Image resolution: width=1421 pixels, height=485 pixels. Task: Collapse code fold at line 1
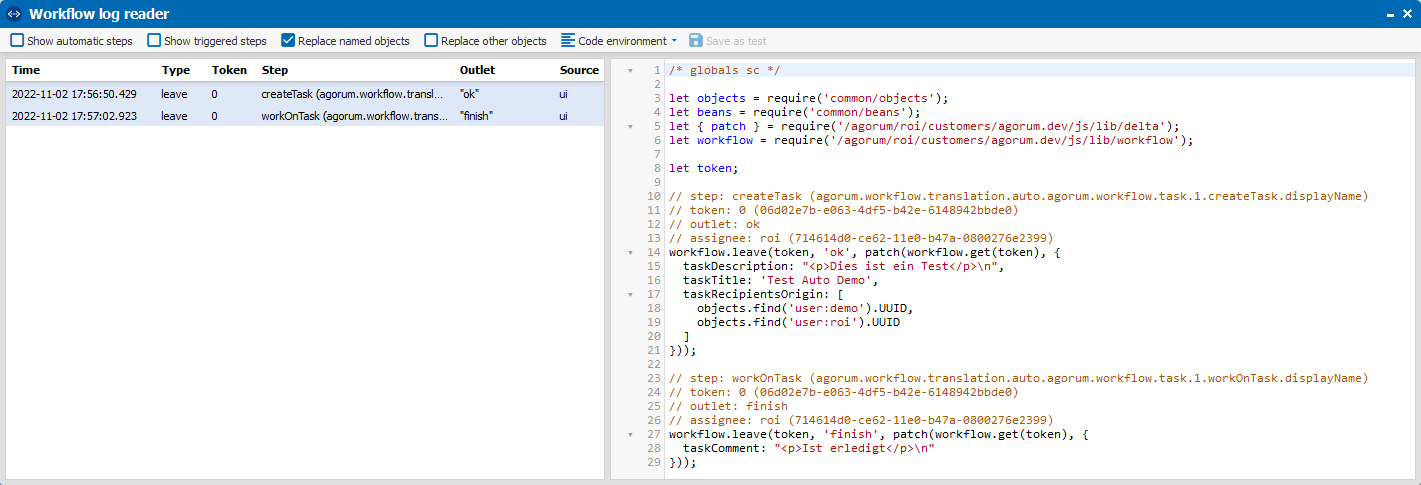(x=630, y=71)
